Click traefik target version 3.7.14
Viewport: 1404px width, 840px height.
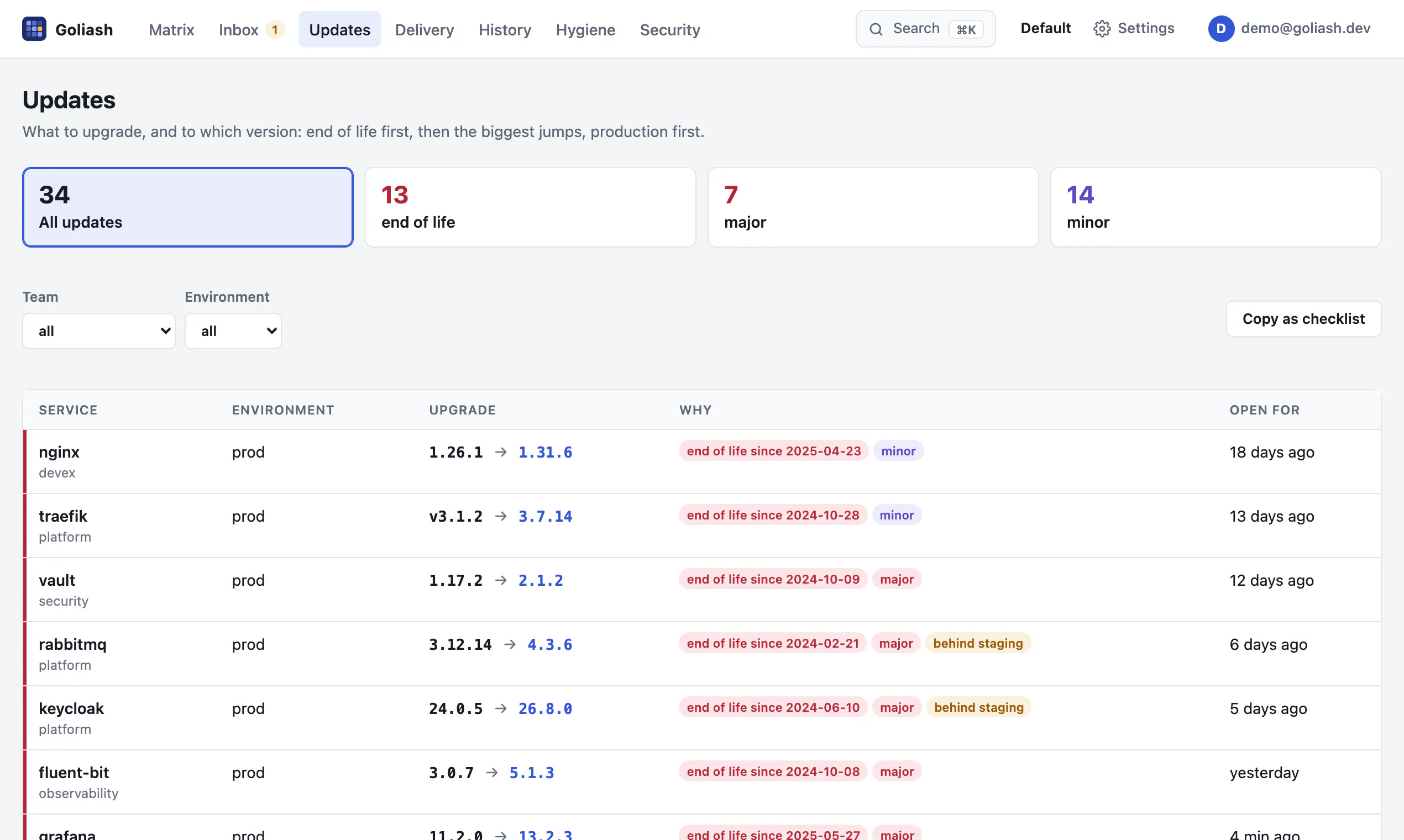545,516
